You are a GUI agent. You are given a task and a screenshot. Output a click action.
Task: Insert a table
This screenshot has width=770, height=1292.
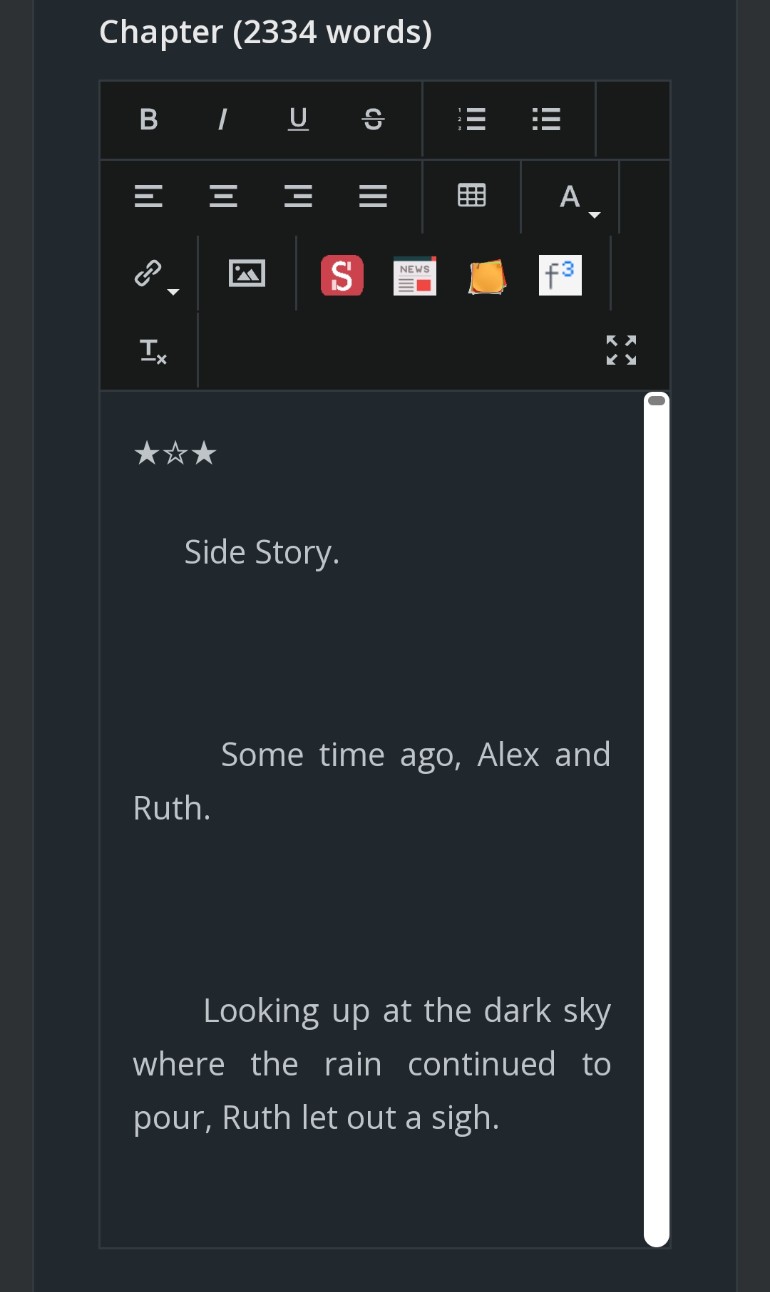472,196
